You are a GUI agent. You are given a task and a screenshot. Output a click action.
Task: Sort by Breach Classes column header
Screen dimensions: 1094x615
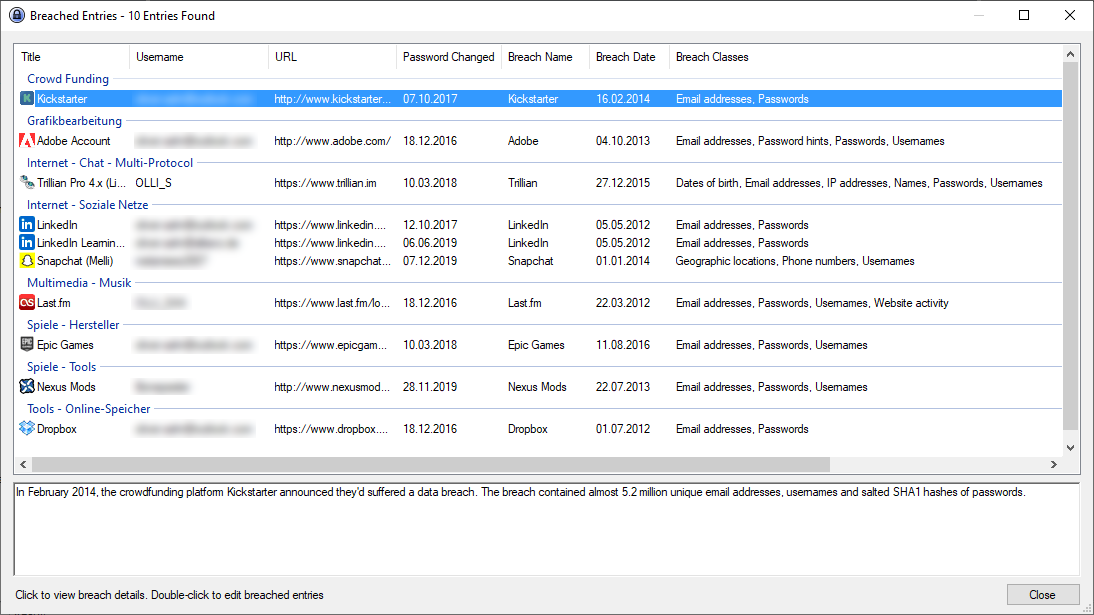865,57
